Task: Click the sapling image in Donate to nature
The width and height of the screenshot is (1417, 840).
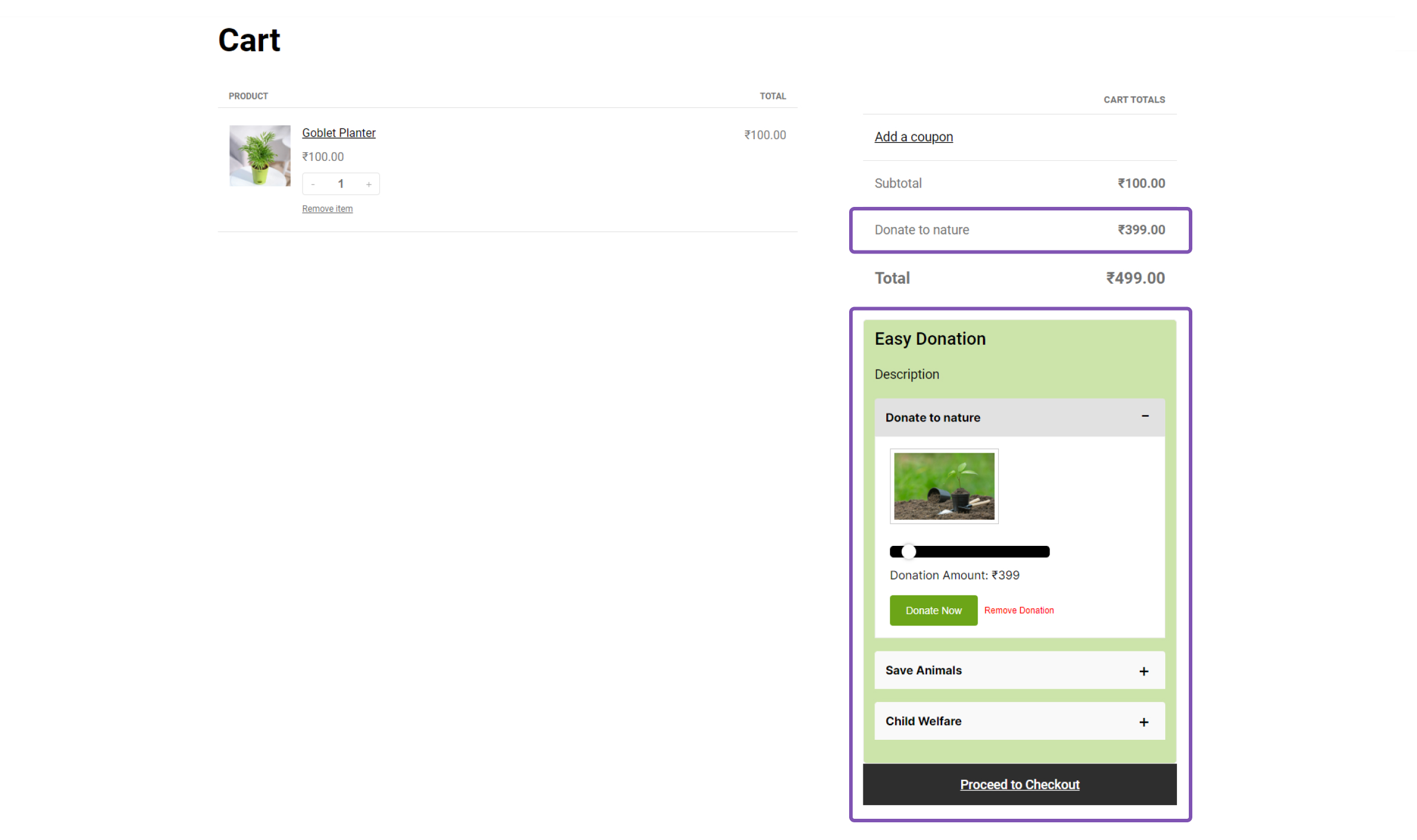Action: (x=943, y=486)
